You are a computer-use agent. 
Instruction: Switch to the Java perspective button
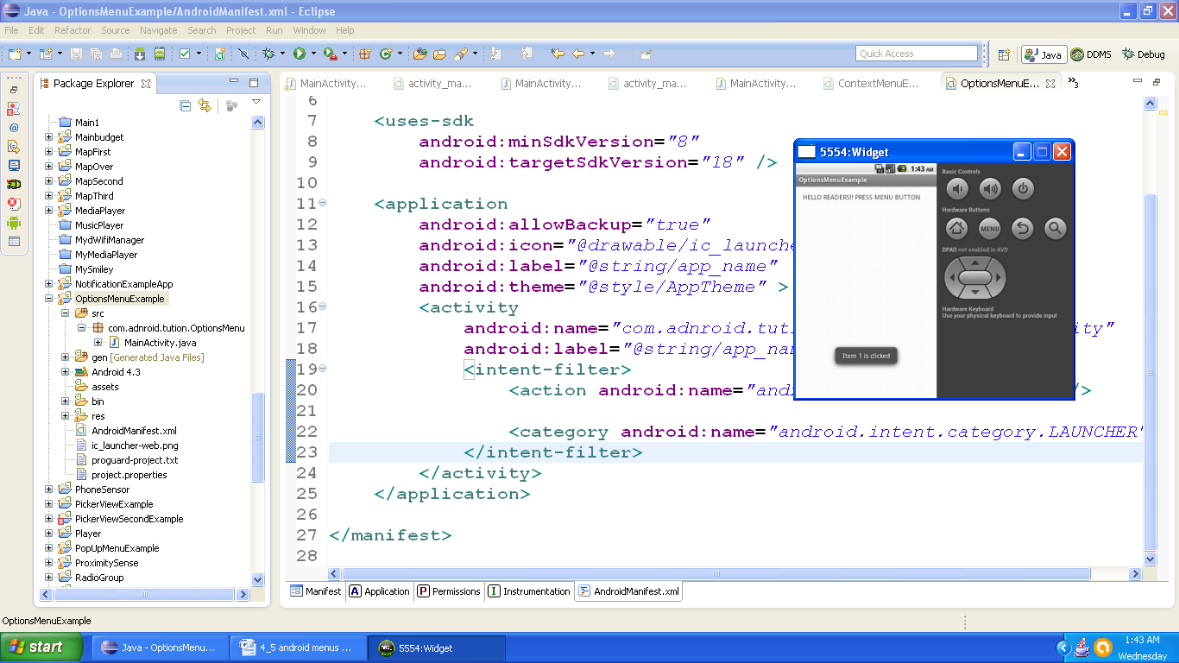pos(1044,54)
